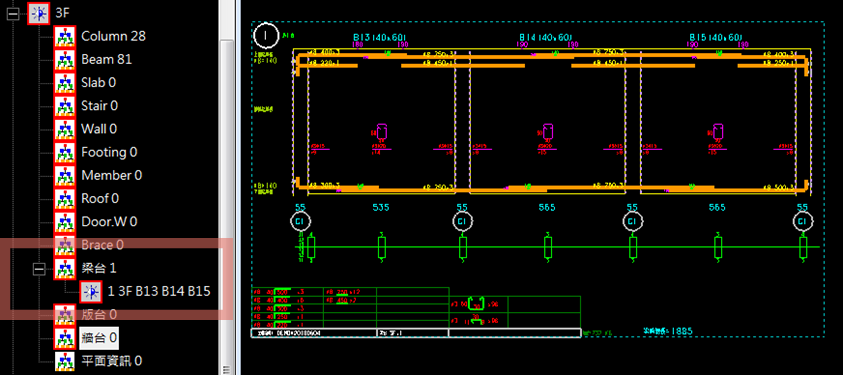Select the 牆台 0 tree item

pos(99,338)
